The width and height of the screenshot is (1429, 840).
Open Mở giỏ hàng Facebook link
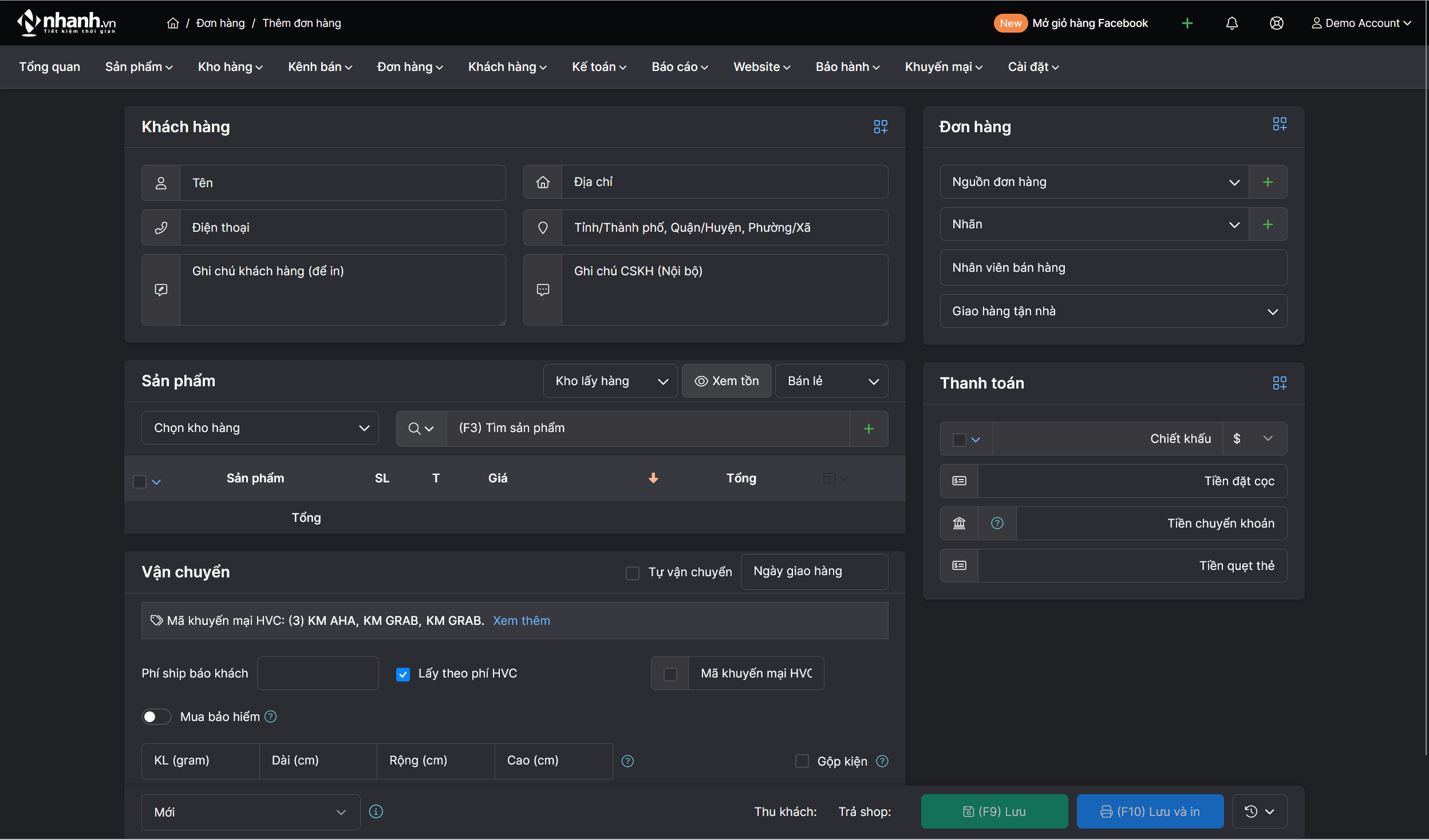click(x=1090, y=23)
